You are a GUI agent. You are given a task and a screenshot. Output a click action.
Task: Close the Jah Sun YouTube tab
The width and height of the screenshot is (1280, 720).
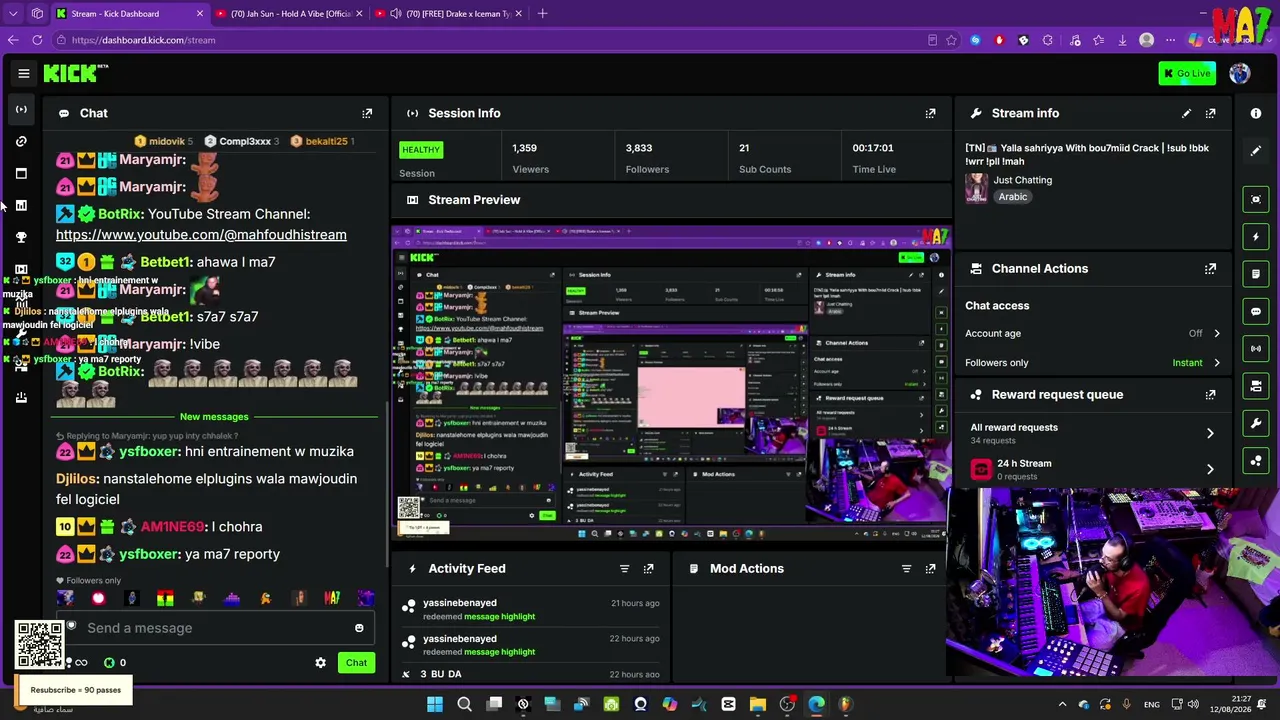click(359, 14)
